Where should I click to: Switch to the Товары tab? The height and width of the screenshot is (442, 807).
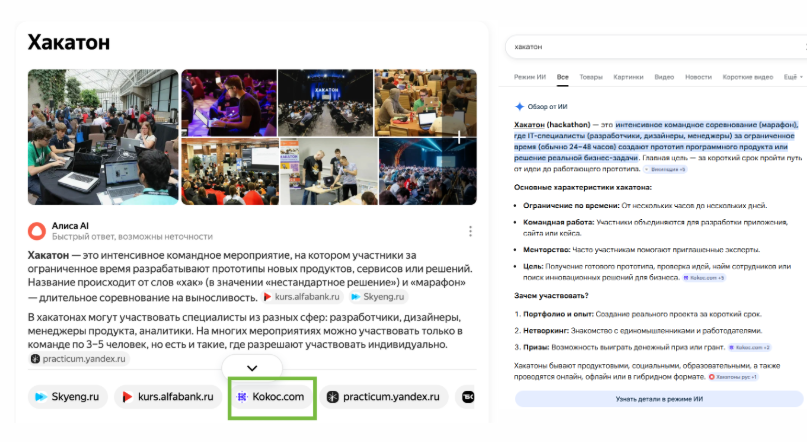[591, 77]
